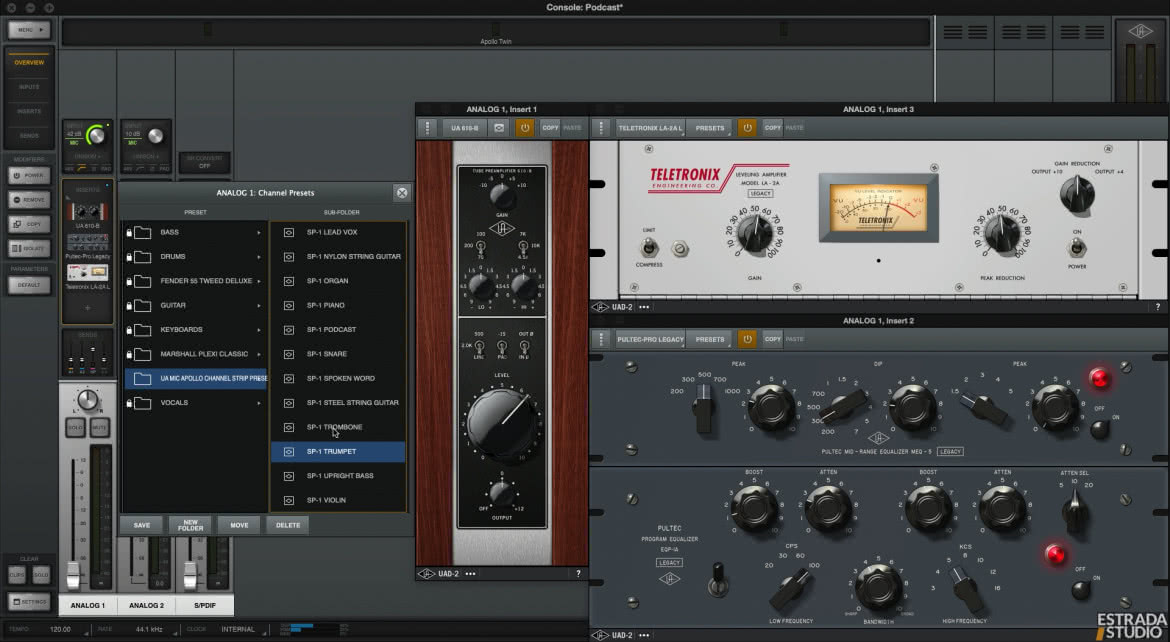Switch to the INPUTS view tab
Screen dimensions: 1170x642
(29, 87)
